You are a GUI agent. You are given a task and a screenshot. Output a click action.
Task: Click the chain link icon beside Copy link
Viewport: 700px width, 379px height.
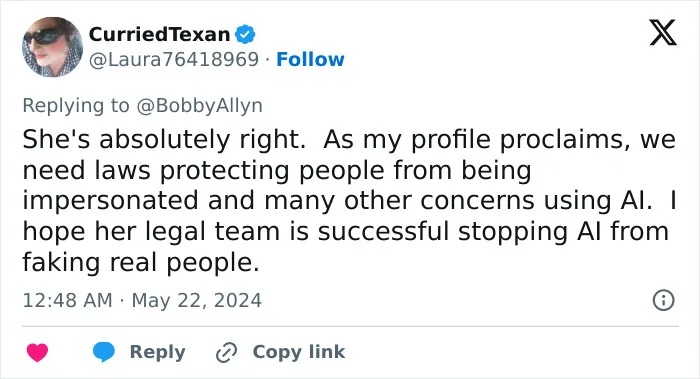226,352
